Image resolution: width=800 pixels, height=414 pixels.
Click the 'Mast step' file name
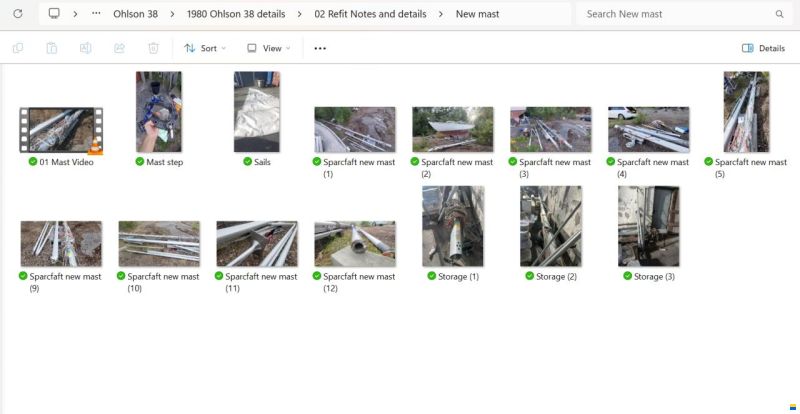[164, 162]
